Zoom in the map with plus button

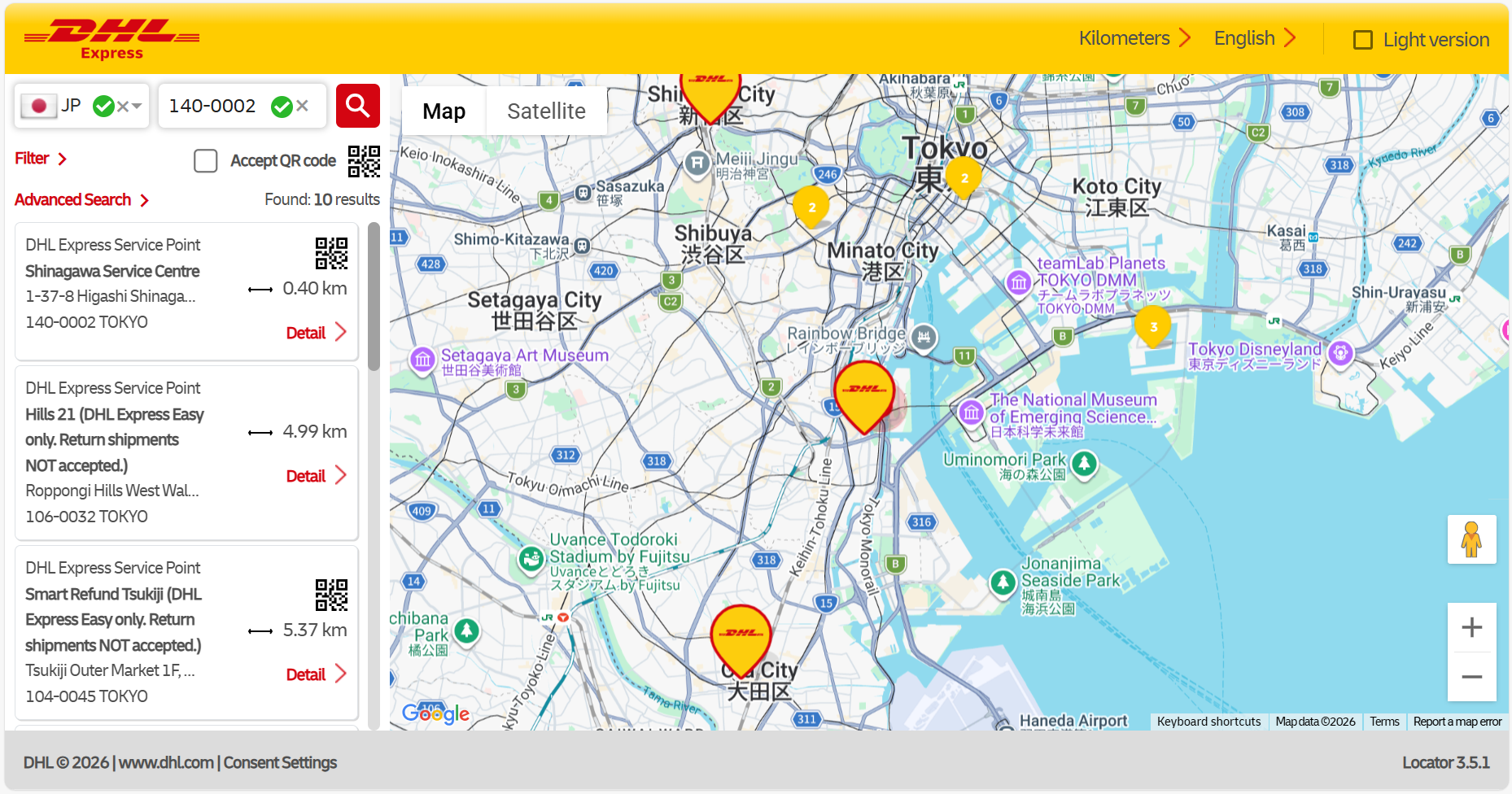(1470, 627)
